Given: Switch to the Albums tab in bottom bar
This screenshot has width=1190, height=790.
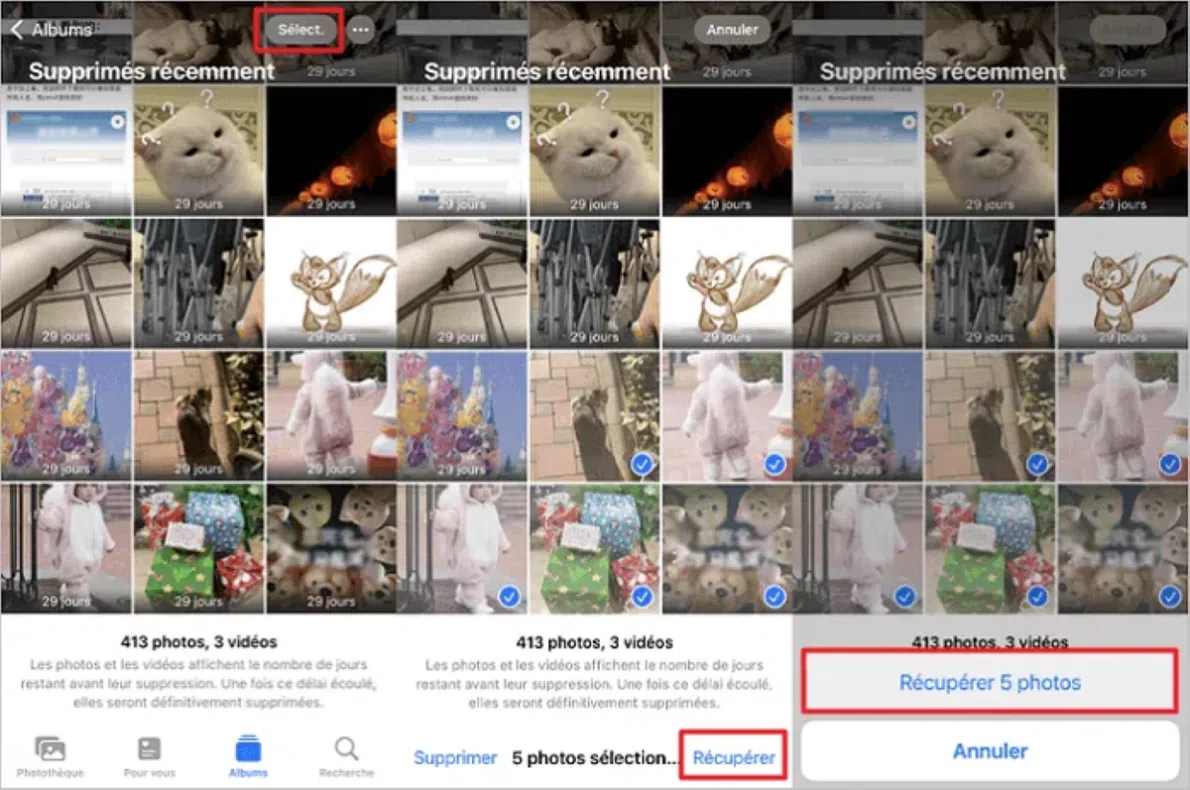Looking at the screenshot, I should tap(248, 757).
